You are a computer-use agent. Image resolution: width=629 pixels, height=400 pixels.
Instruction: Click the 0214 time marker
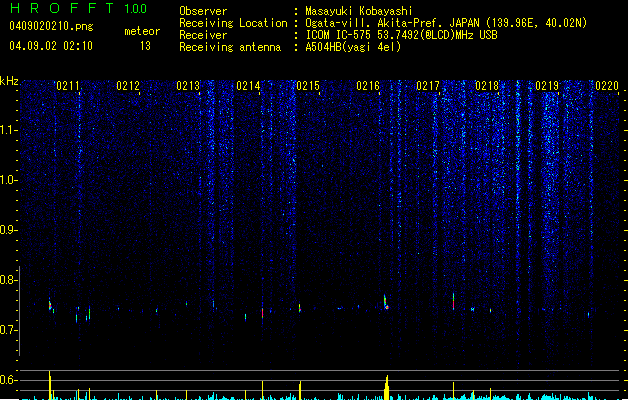pyautogui.click(x=248, y=86)
